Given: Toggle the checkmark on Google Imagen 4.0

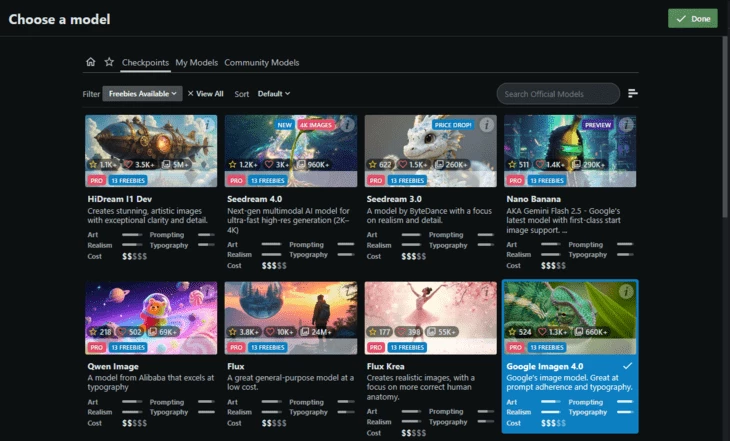Looking at the screenshot, I should [x=627, y=366].
